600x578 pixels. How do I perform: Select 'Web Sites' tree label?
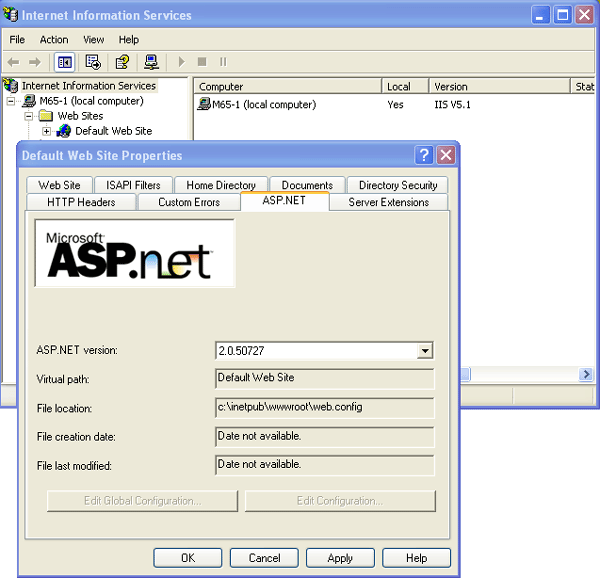[x=80, y=116]
